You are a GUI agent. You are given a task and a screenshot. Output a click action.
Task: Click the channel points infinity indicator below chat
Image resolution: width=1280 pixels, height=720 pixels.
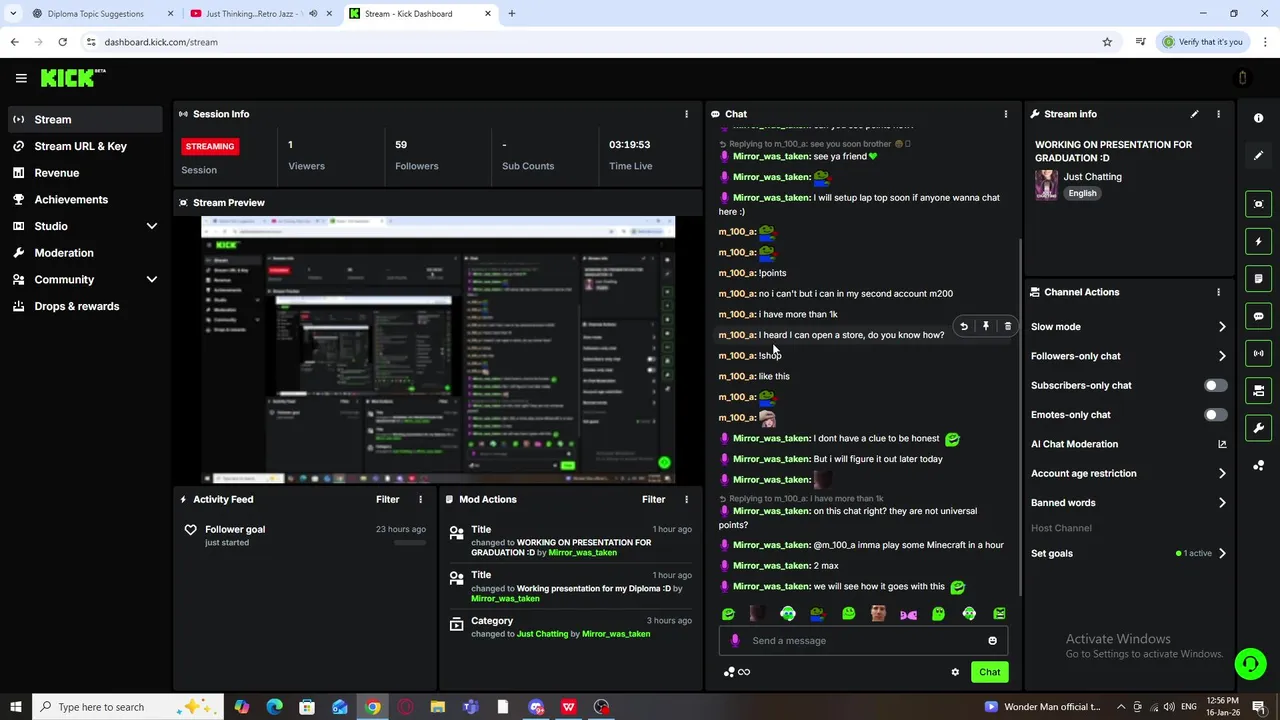click(x=737, y=672)
